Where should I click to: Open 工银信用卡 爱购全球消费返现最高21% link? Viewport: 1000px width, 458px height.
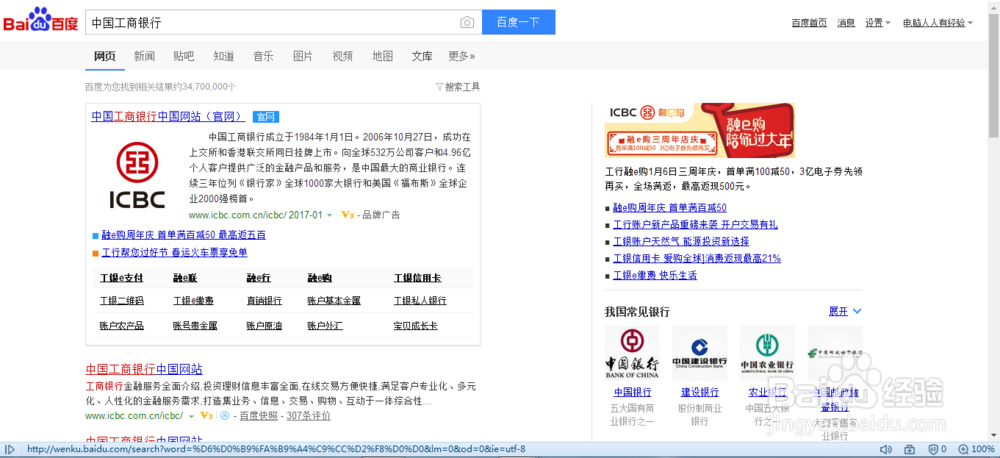click(696, 258)
